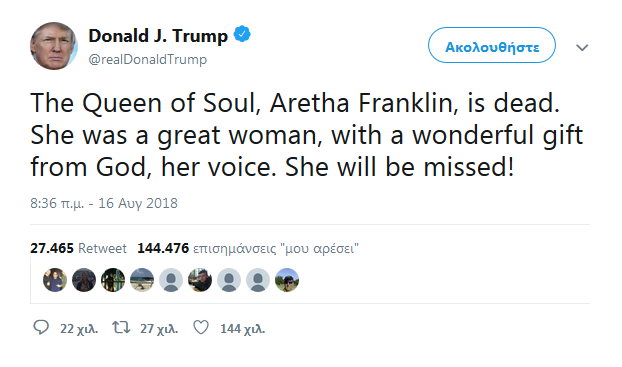This screenshot has height=367, width=622.
Task: Click the second liker avatar
Action: click(x=84, y=280)
